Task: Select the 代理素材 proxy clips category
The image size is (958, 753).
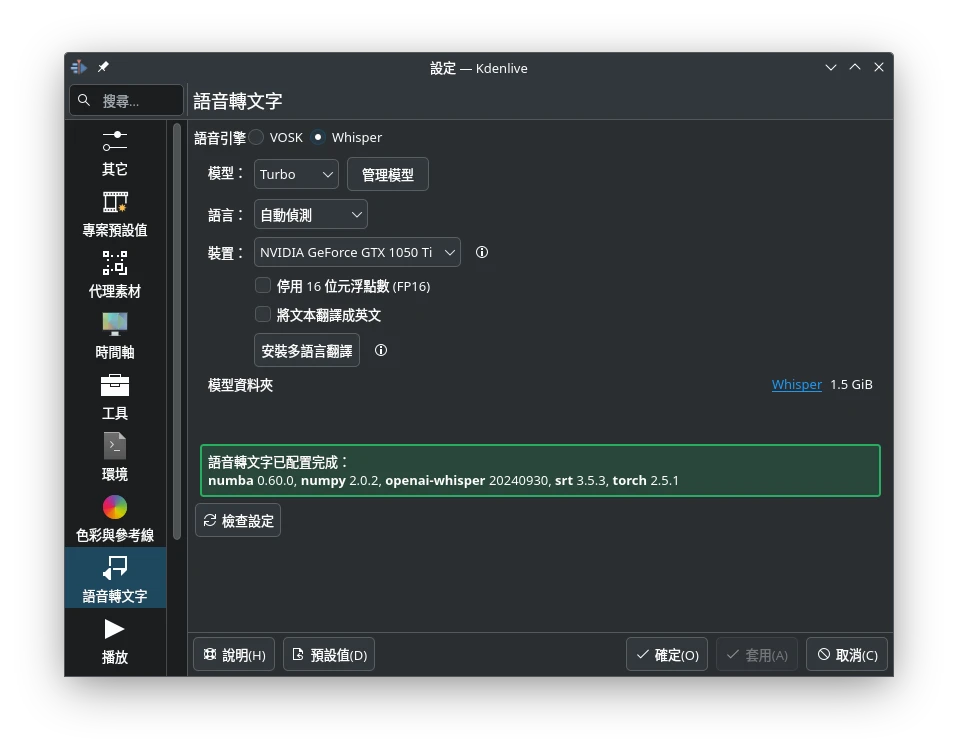Action: [x=115, y=275]
